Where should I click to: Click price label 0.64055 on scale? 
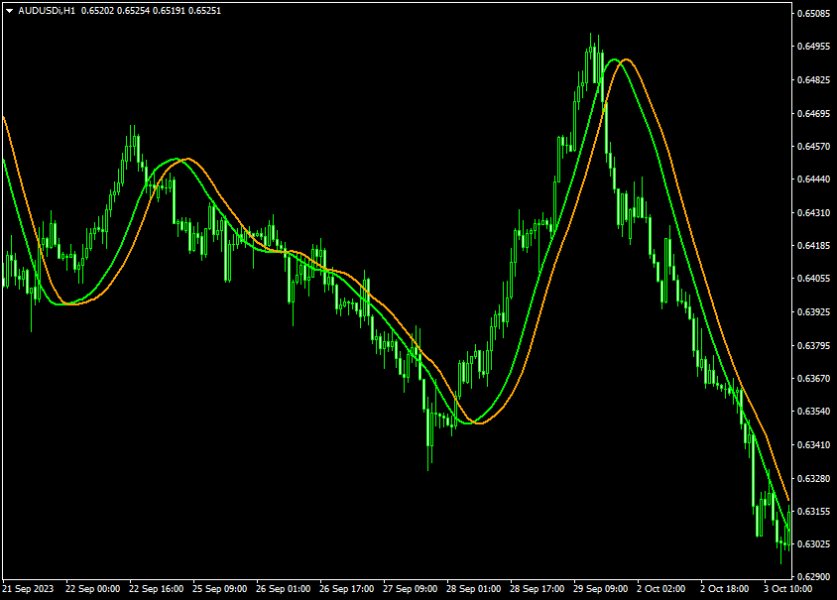[x=814, y=278]
